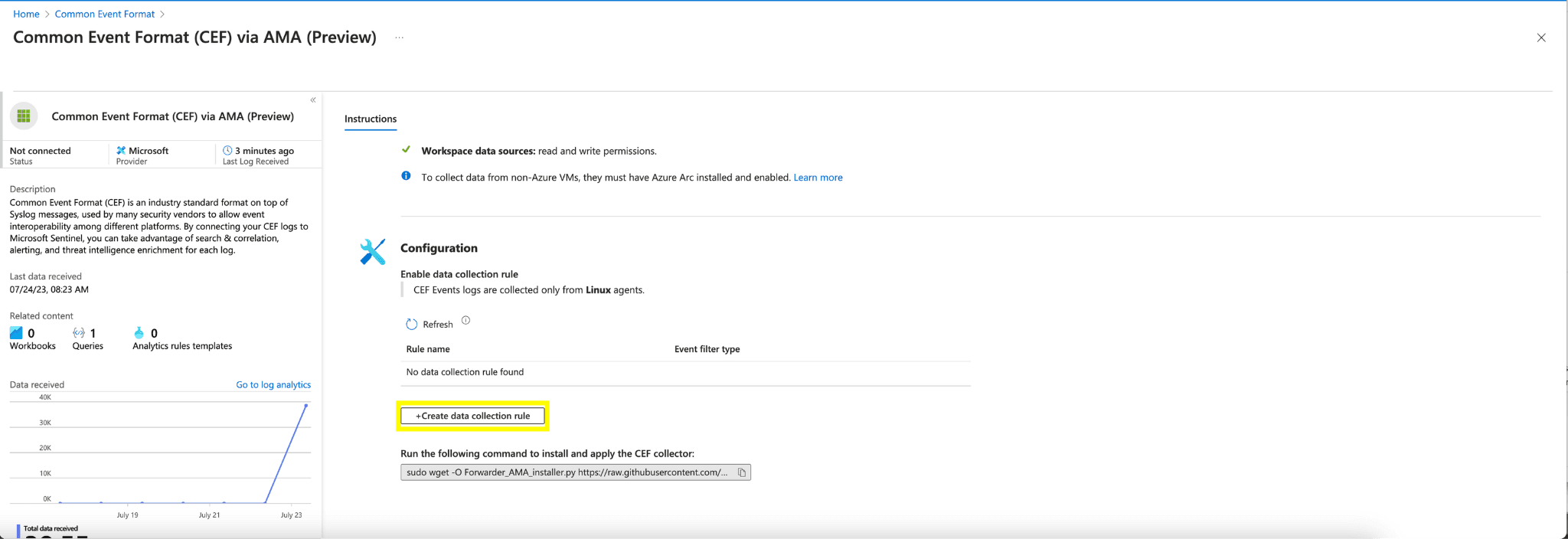Screen dimensions: 1568x539
Task: Go to Home breadcrumb
Action: 26,14
